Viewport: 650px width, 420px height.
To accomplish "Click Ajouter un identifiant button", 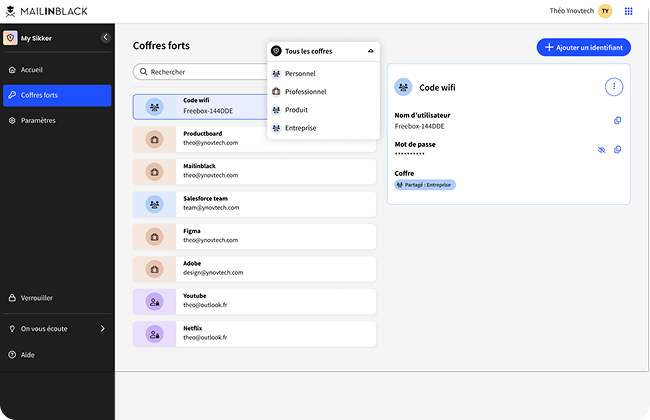I will pyautogui.click(x=584, y=47).
